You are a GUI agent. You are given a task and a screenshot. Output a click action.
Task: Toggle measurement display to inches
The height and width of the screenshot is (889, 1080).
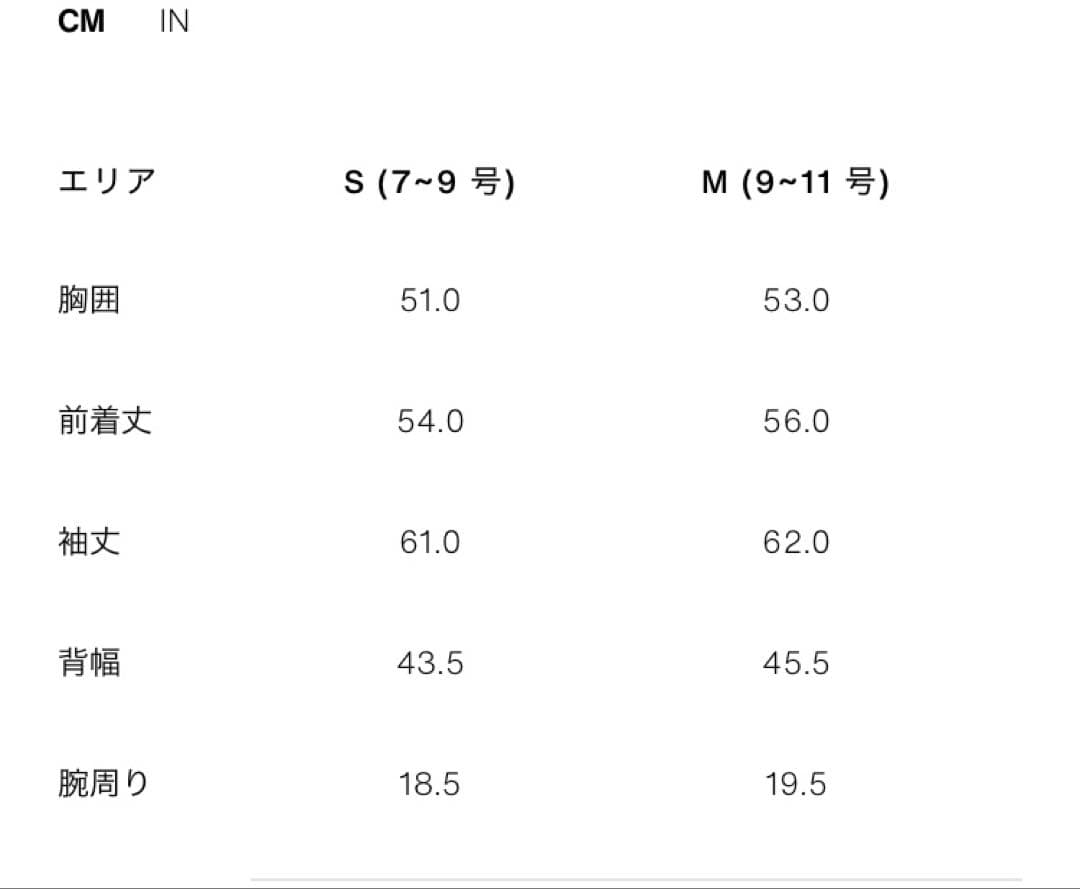[x=175, y=21]
